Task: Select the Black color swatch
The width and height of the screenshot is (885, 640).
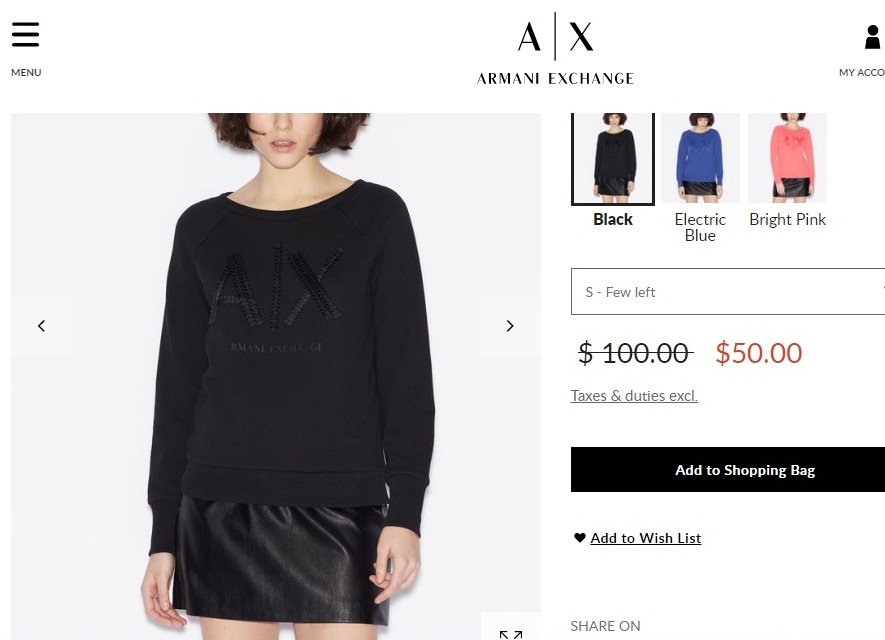Action: 613,159
